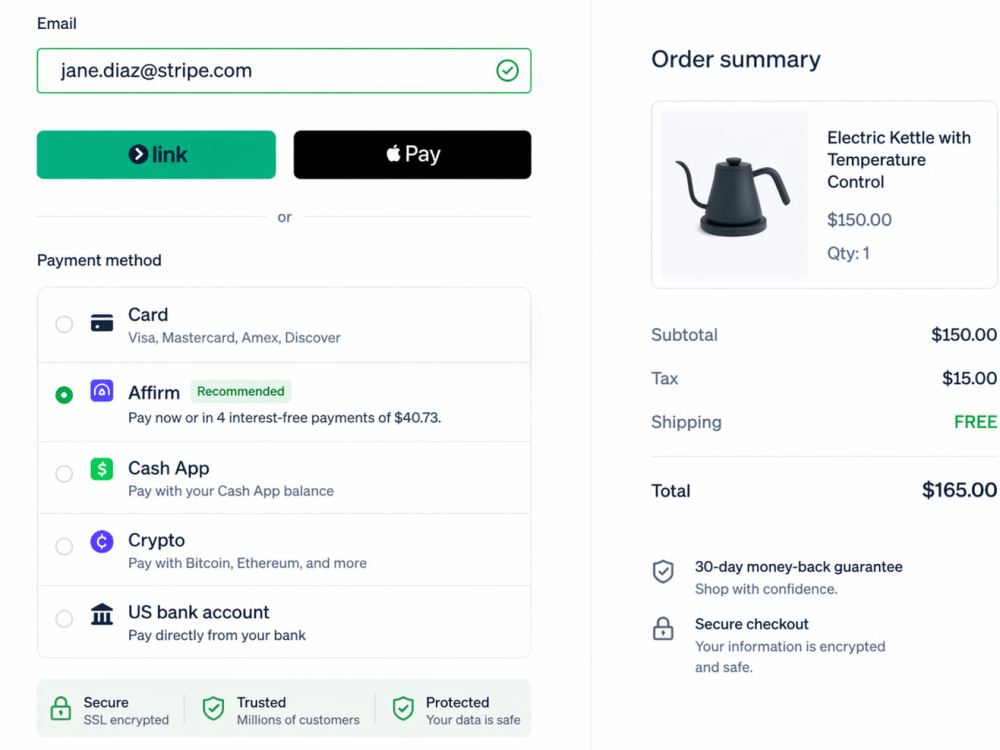The width and height of the screenshot is (1000, 750).
Task: Click the purple Crypto coin icon
Action: (x=102, y=541)
